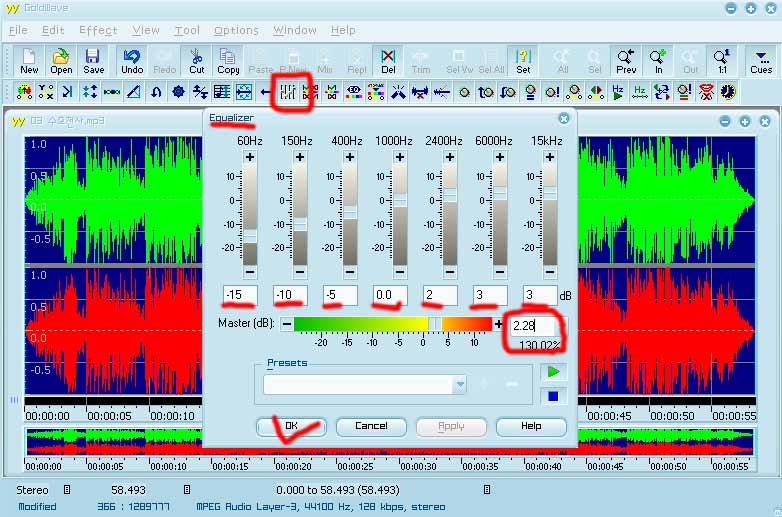
Task: Click the 00:00:25 mark on the overview time ruler
Action: [355, 467]
